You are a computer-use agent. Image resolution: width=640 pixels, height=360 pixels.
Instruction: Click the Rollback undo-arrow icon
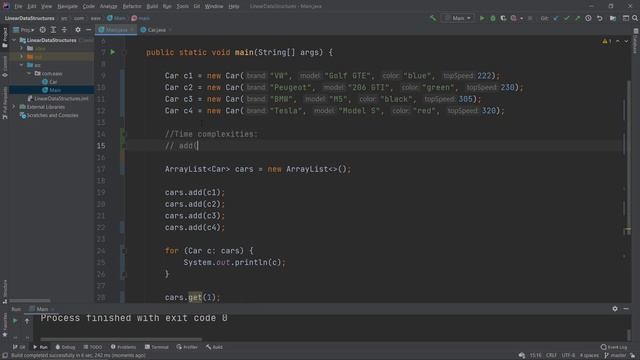click(600, 18)
